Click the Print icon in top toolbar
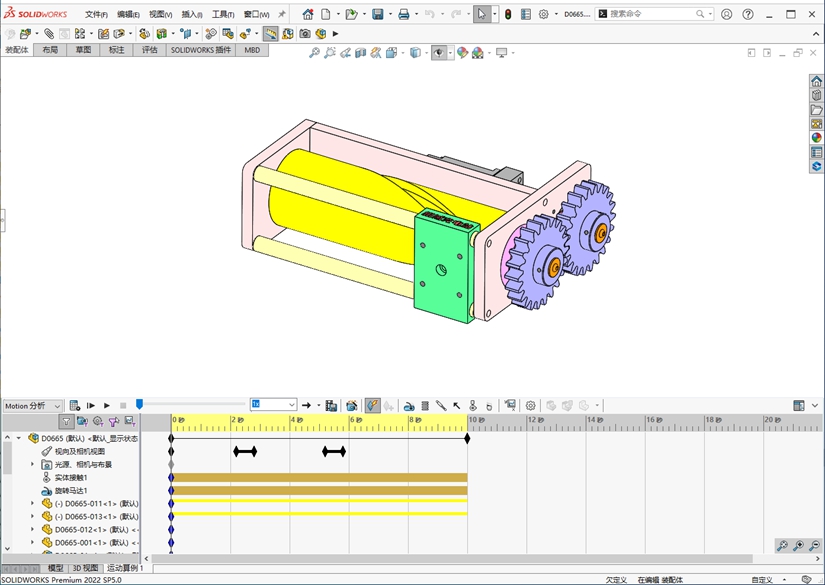The width and height of the screenshot is (825, 585). click(403, 15)
